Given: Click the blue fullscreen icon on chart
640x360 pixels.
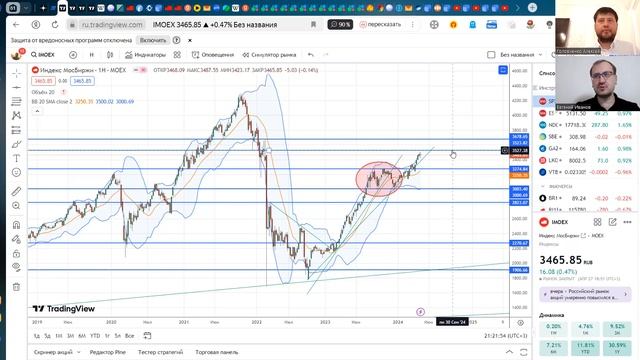Looking at the screenshot, I should (x=503, y=70).
